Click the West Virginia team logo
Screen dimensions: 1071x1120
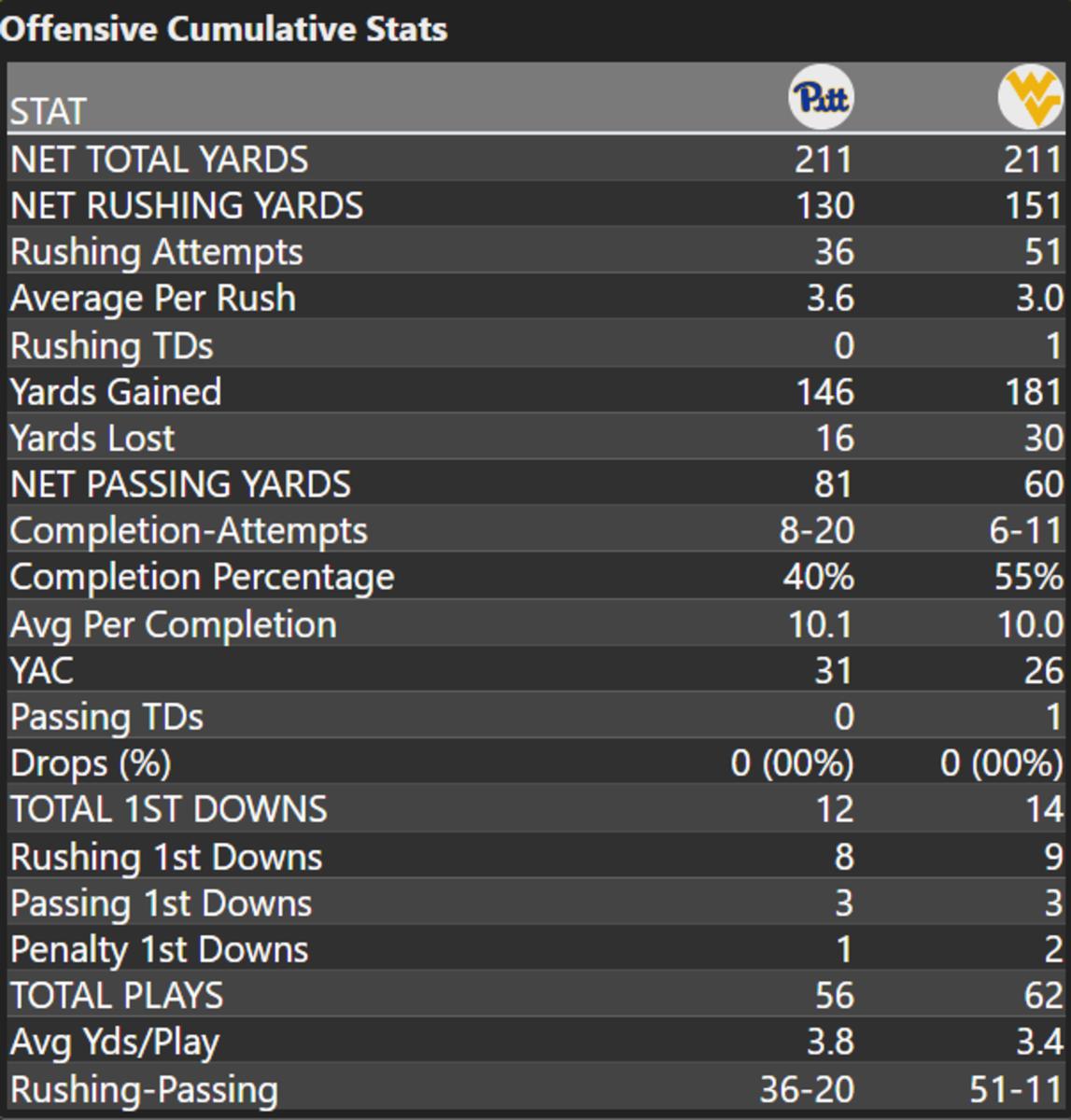[1031, 97]
